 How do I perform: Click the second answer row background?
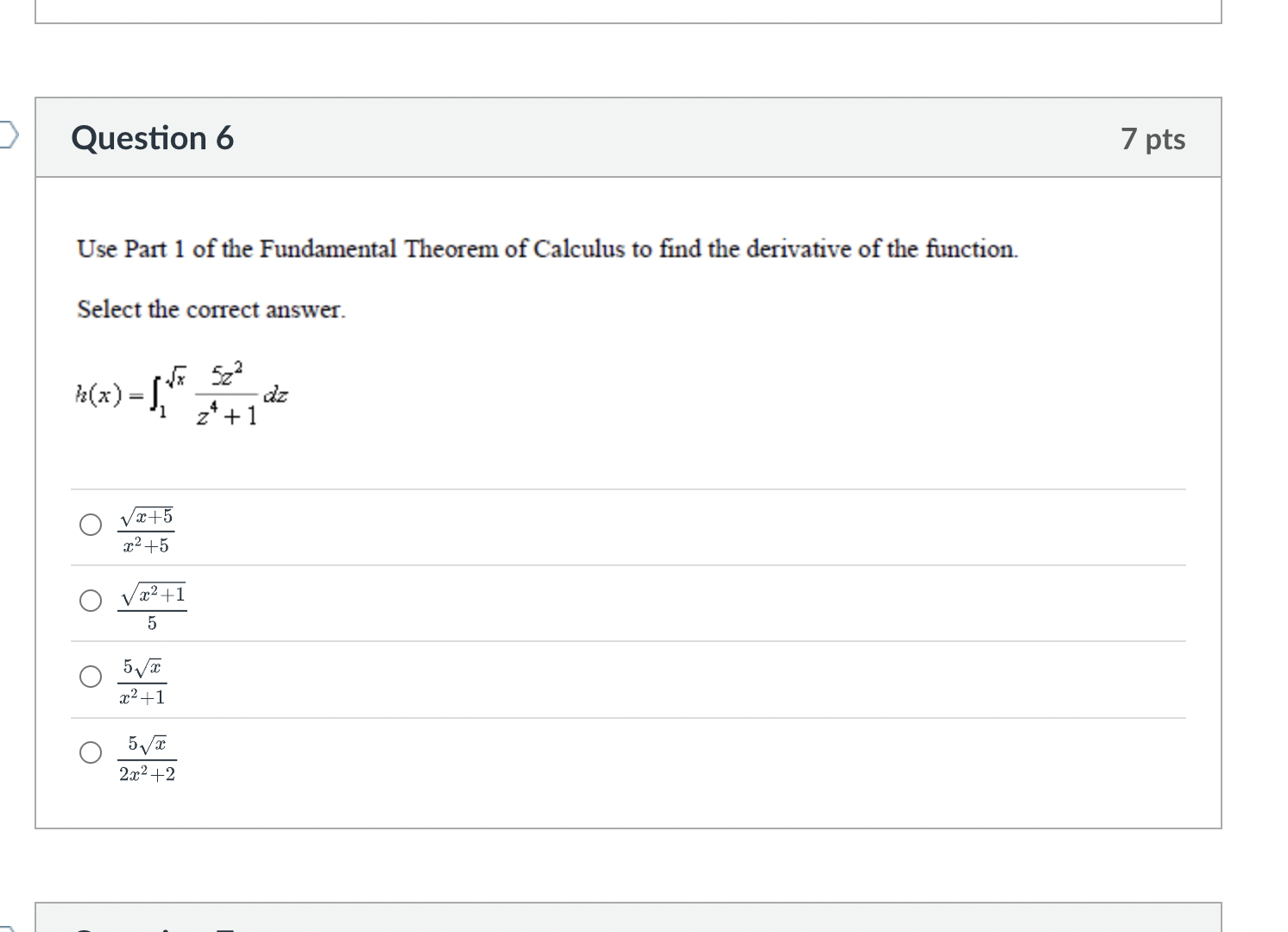604,602
